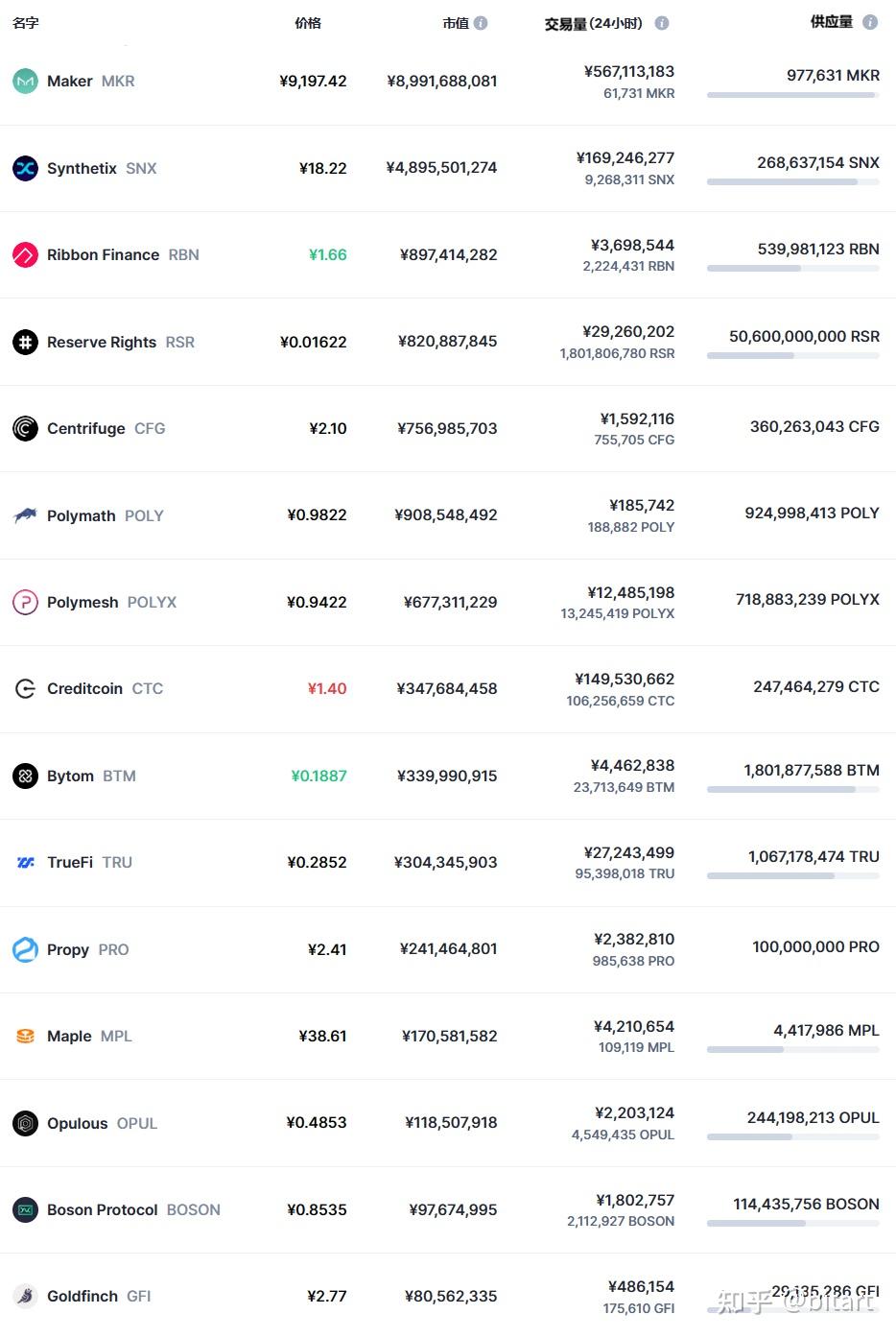
Task: Click the Maker MKR logo icon
Action: [25, 81]
